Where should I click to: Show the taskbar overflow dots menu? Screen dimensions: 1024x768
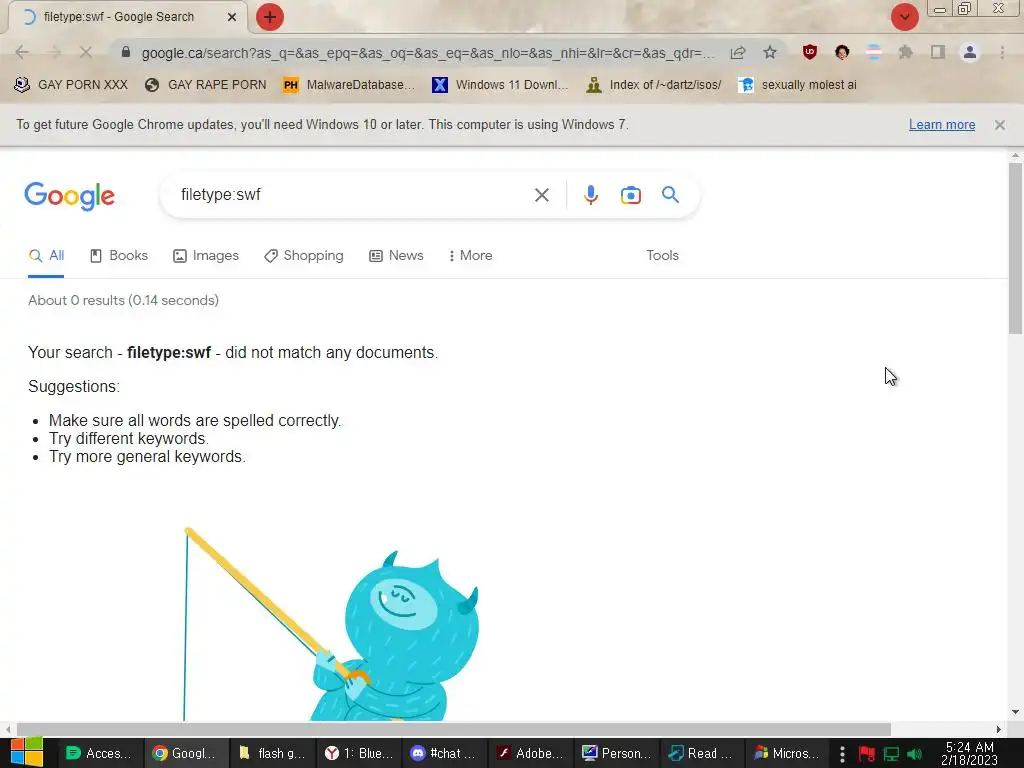click(x=842, y=754)
